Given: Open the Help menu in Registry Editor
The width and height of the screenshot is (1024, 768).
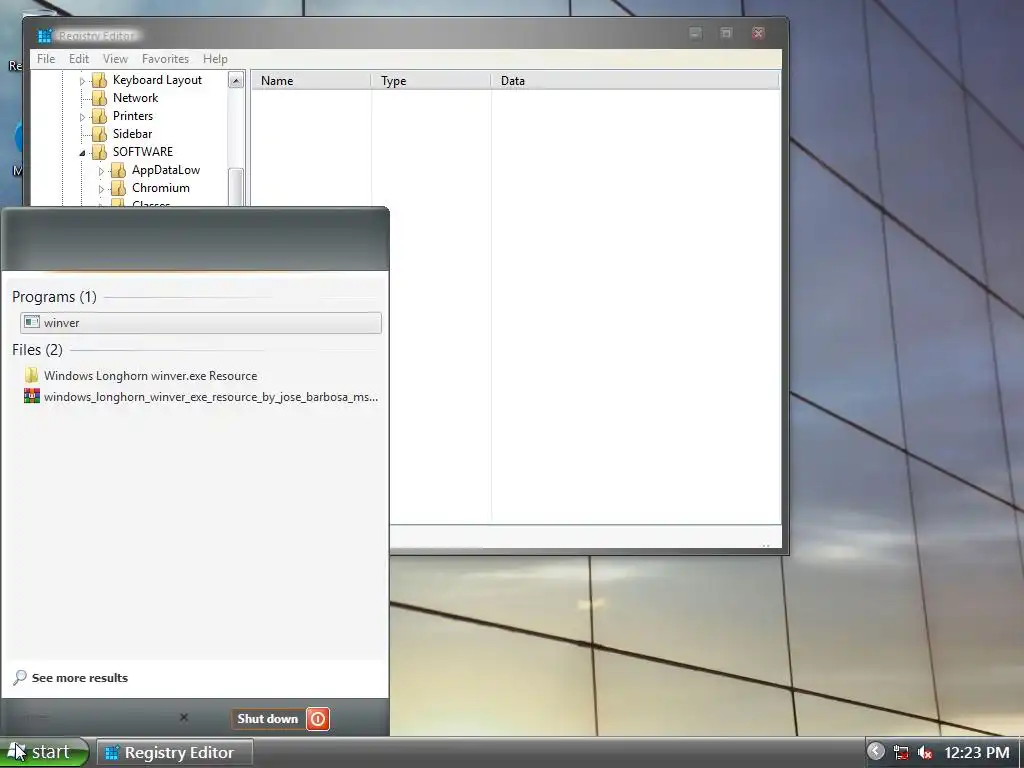Looking at the screenshot, I should pos(215,59).
